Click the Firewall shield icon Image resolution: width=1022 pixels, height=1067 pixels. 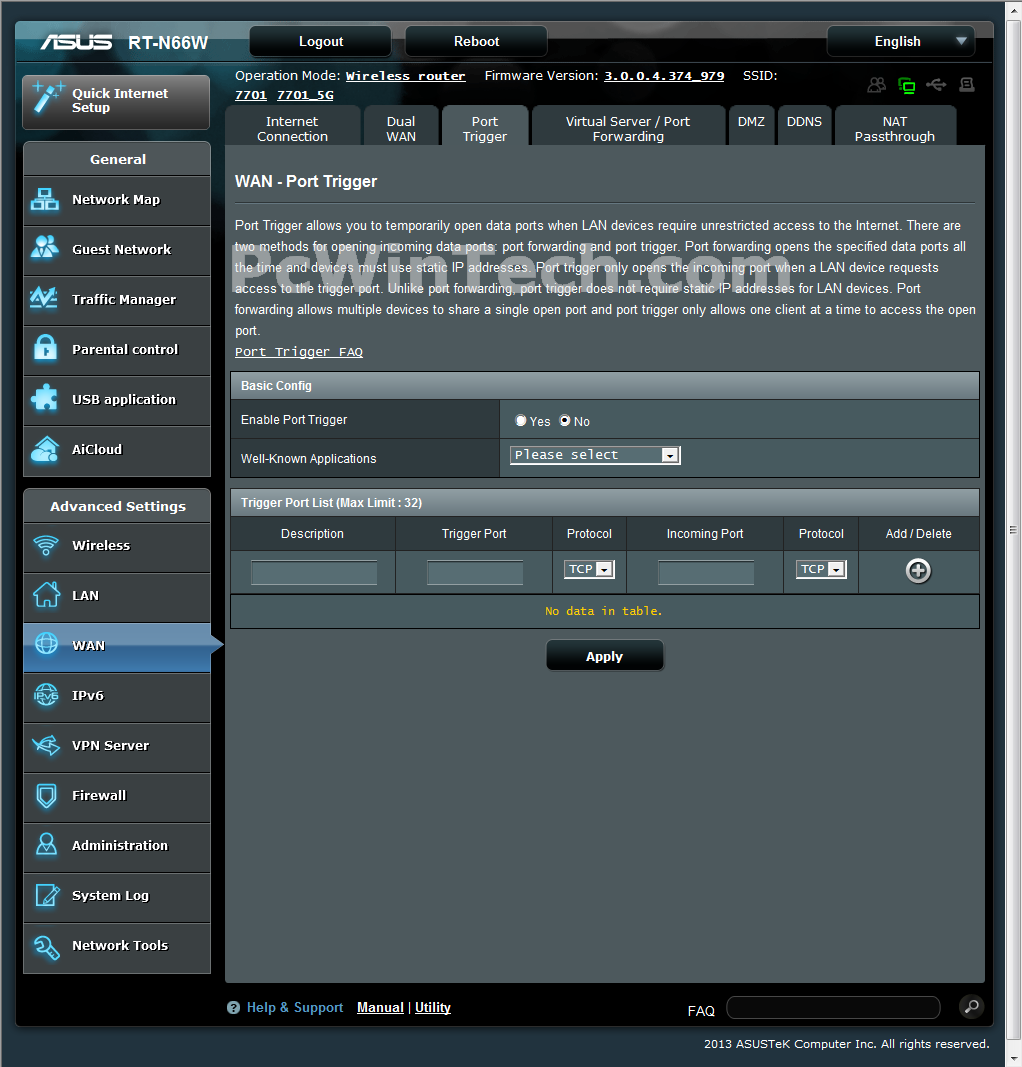(x=46, y=795)
